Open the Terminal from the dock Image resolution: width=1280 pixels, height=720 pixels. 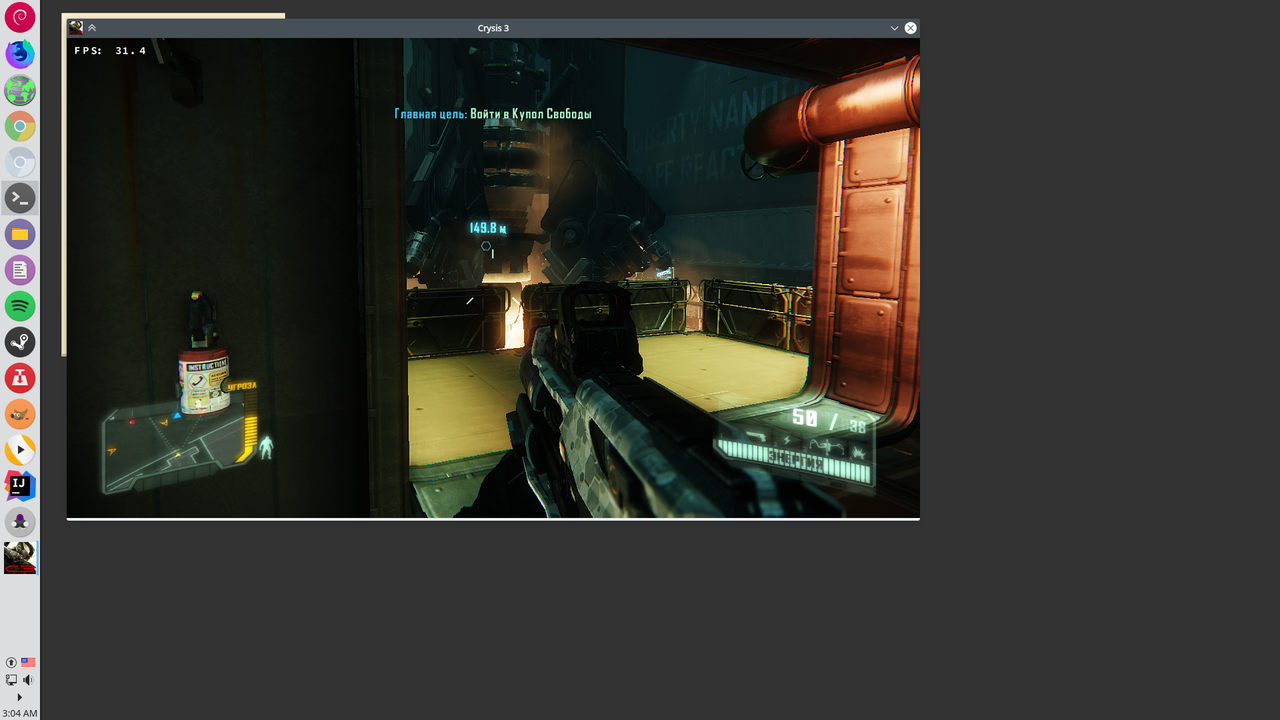tap(20, 198)
